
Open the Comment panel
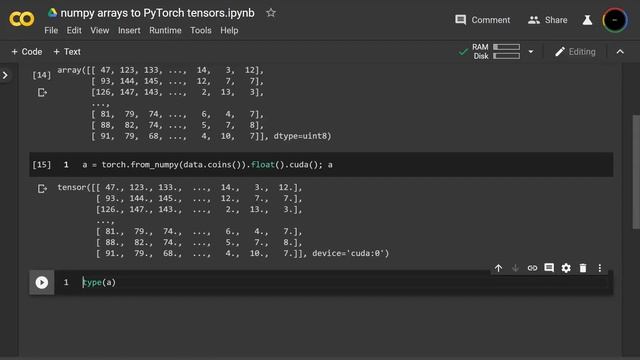click(482, 20)
